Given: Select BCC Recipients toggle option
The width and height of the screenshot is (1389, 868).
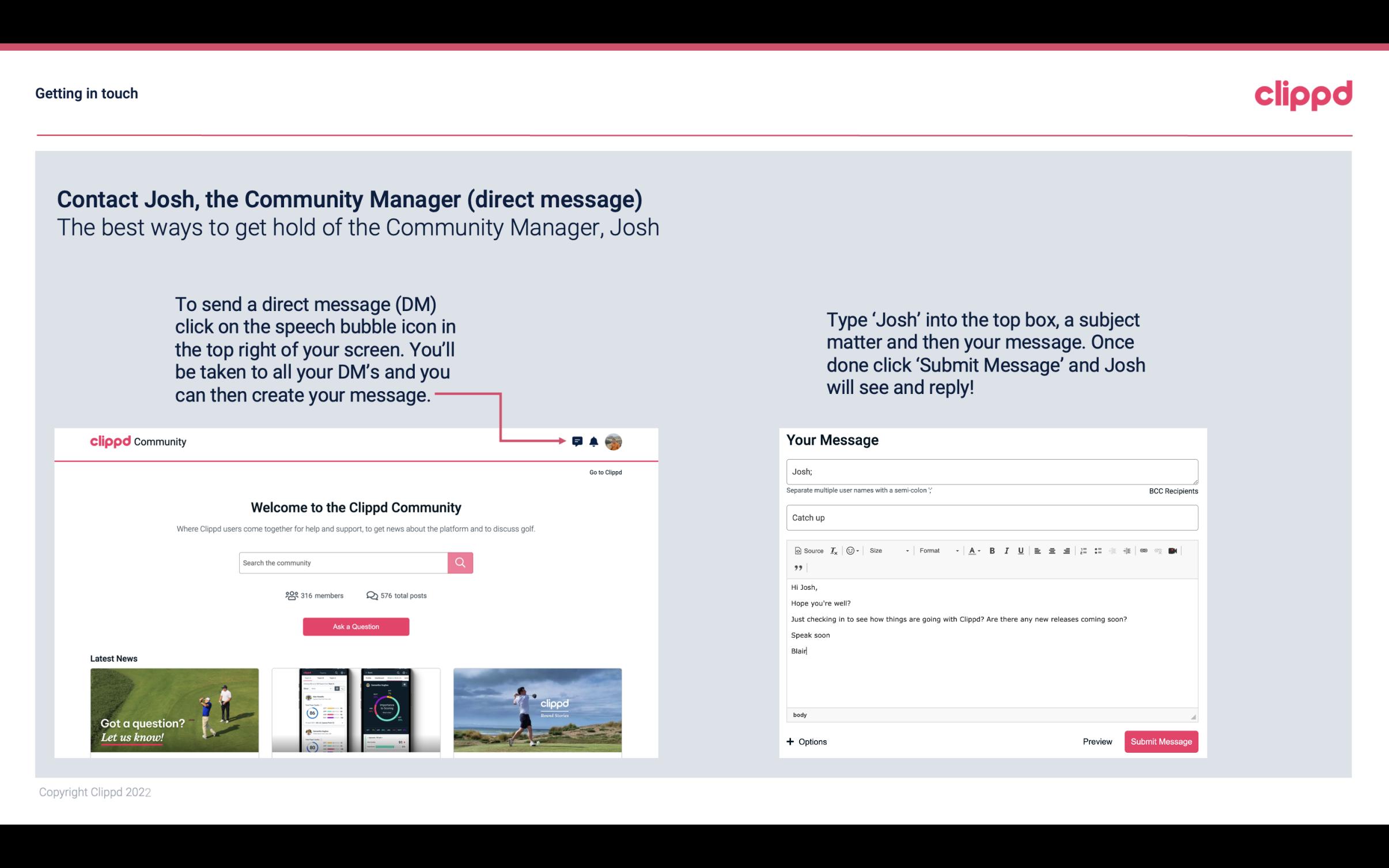Looking at the screenshot, I should point(1173,491).
